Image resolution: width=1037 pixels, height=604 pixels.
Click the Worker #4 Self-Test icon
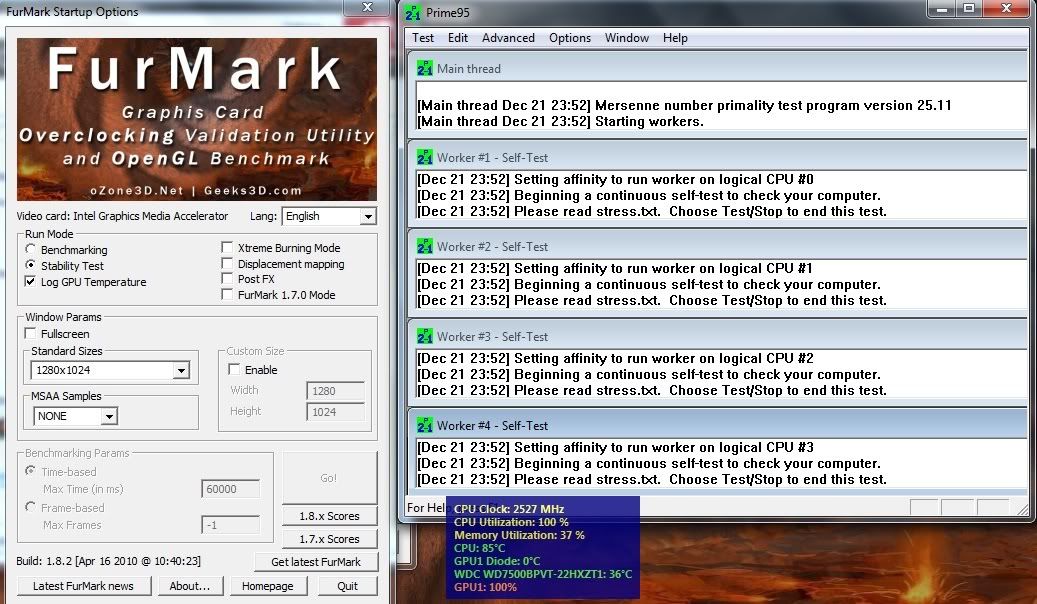coord(425,426)
